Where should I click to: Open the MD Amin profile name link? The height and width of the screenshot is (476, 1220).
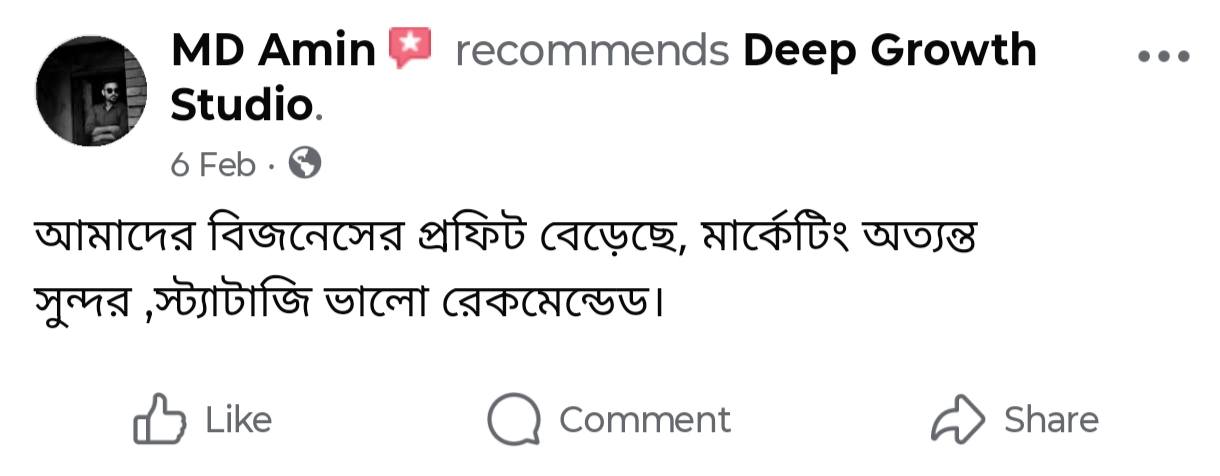click(272, 50)
